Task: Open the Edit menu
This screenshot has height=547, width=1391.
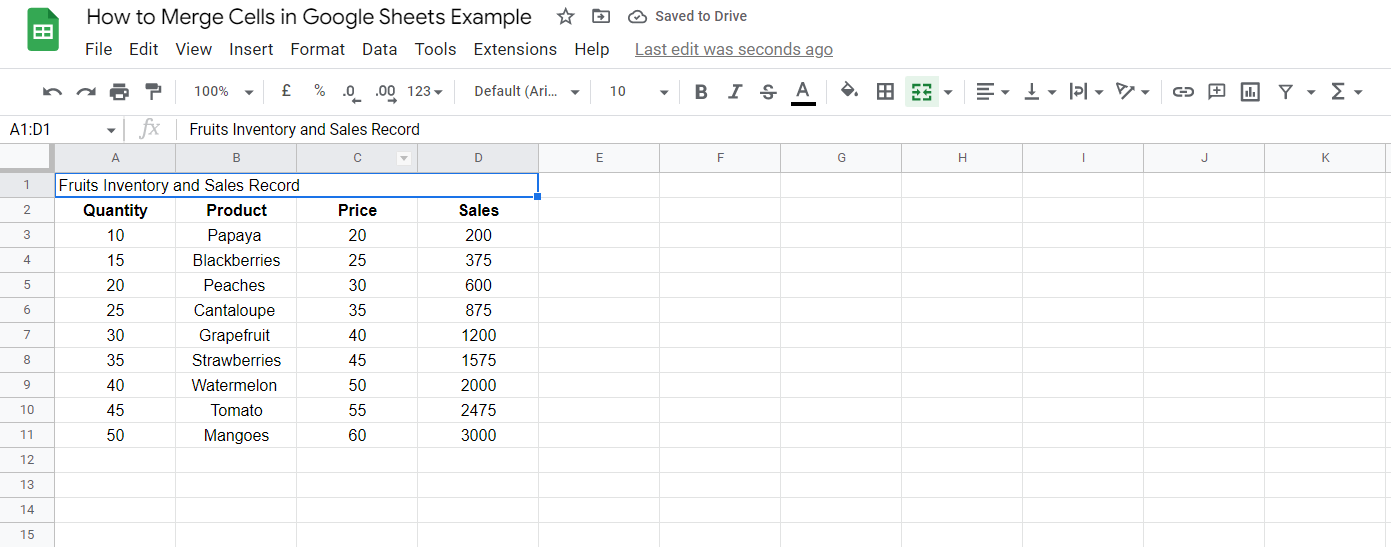Action: [x=144, y=49]
